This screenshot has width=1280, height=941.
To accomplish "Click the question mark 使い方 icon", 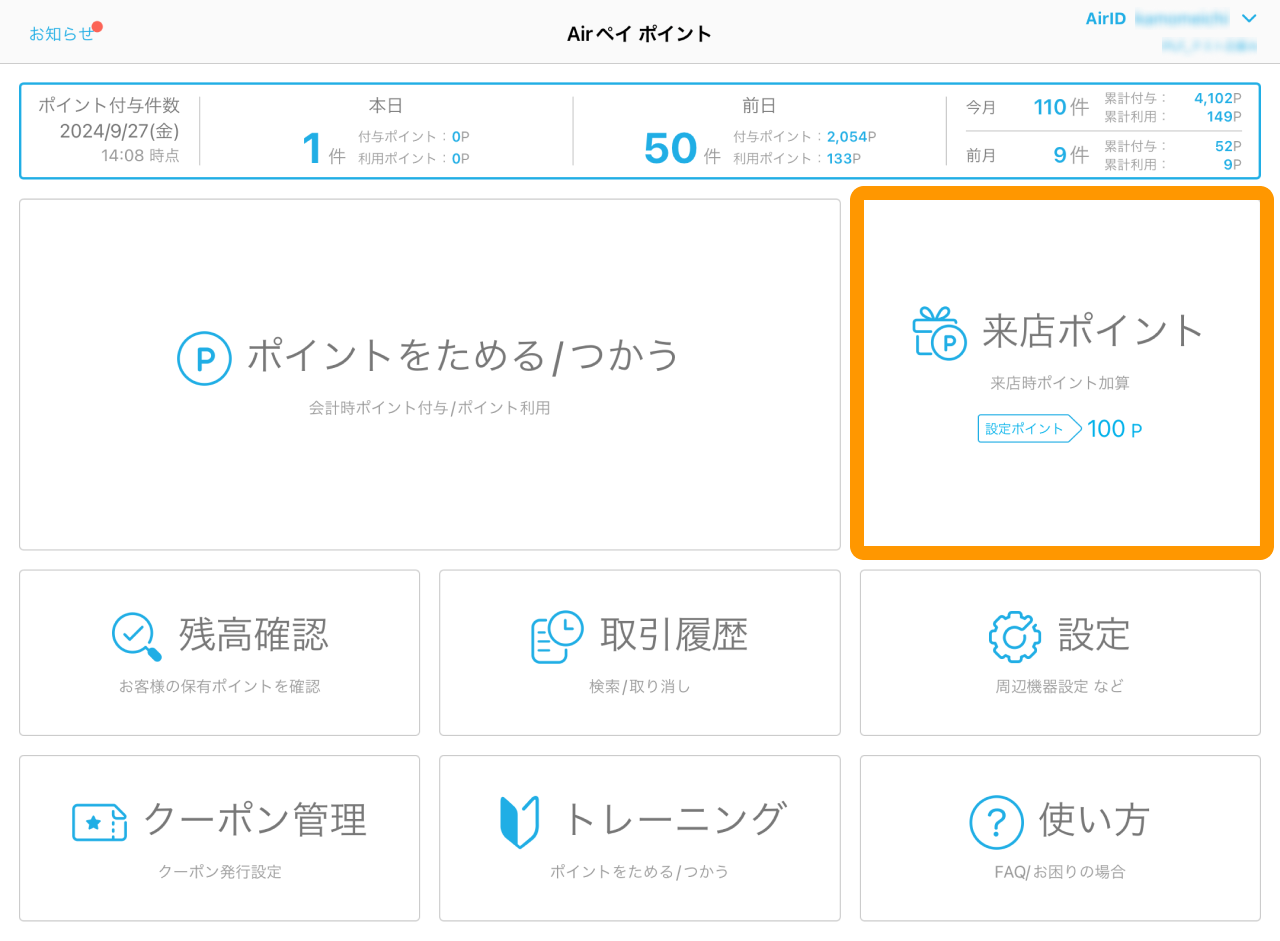I will [x=997, y=822].
